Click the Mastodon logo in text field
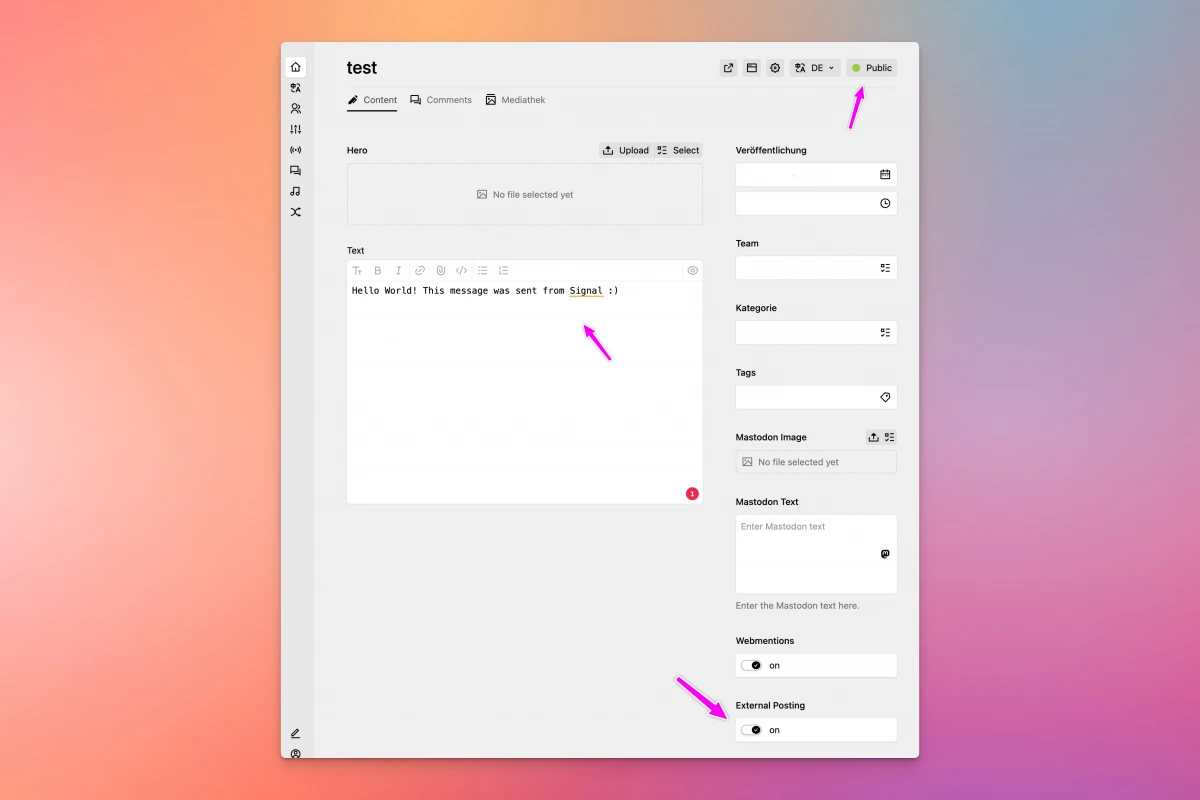 (x=885, y=554)
